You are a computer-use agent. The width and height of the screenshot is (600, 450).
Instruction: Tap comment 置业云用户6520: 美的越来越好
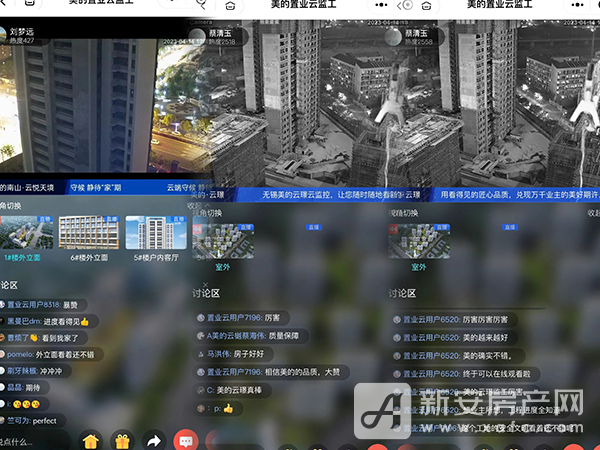click(x=453, y=338)
